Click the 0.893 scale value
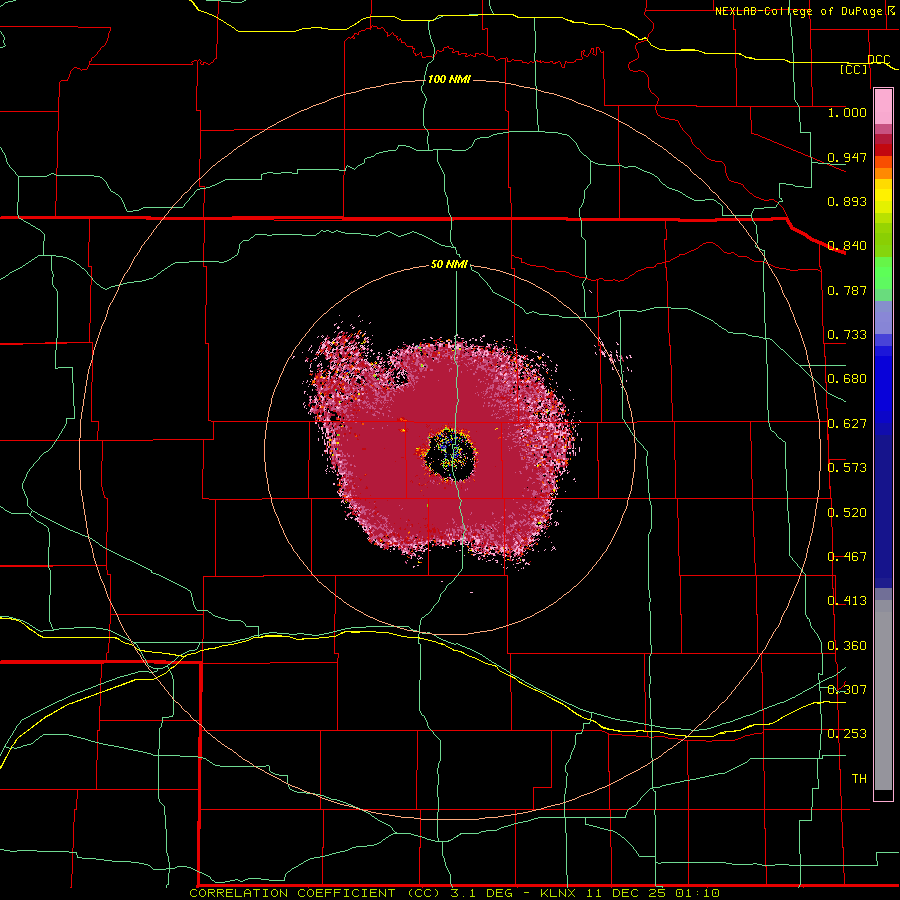Image resolution: width=900 pixels, height=900 pixels. click(x=847, y=201)
